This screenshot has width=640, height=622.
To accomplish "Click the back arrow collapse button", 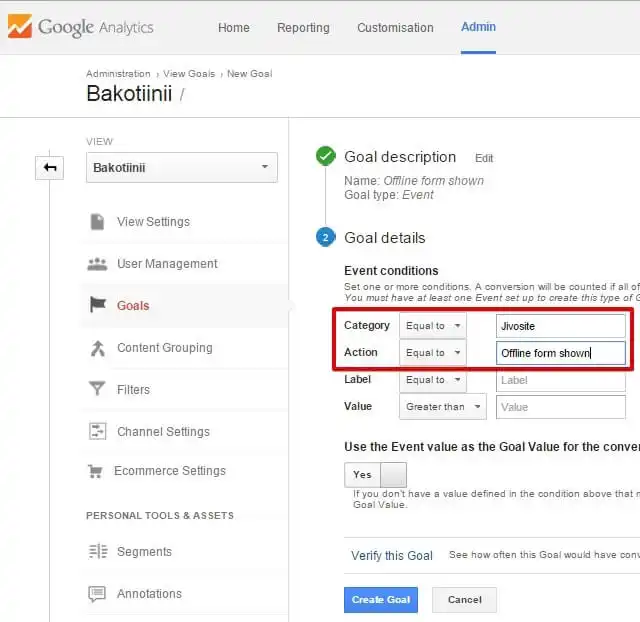I will tap(48, 168).
